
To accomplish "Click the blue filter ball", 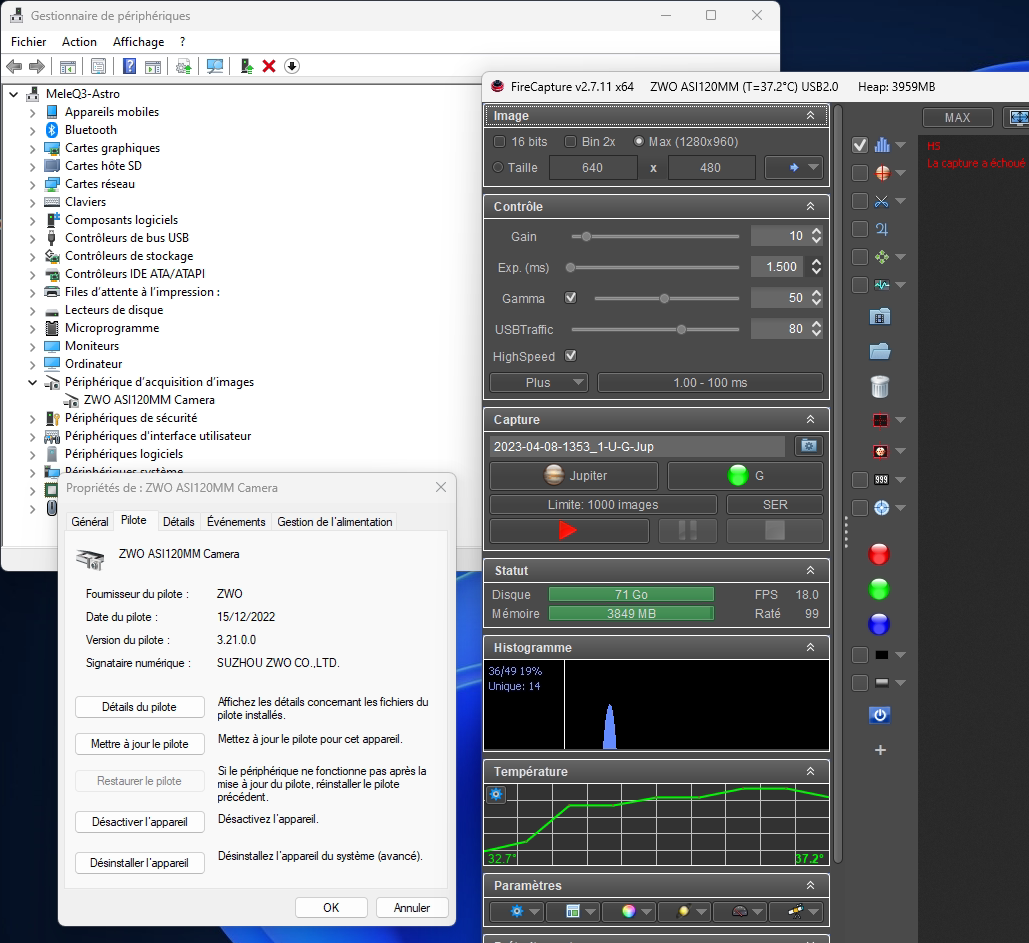I will (879, 624).
